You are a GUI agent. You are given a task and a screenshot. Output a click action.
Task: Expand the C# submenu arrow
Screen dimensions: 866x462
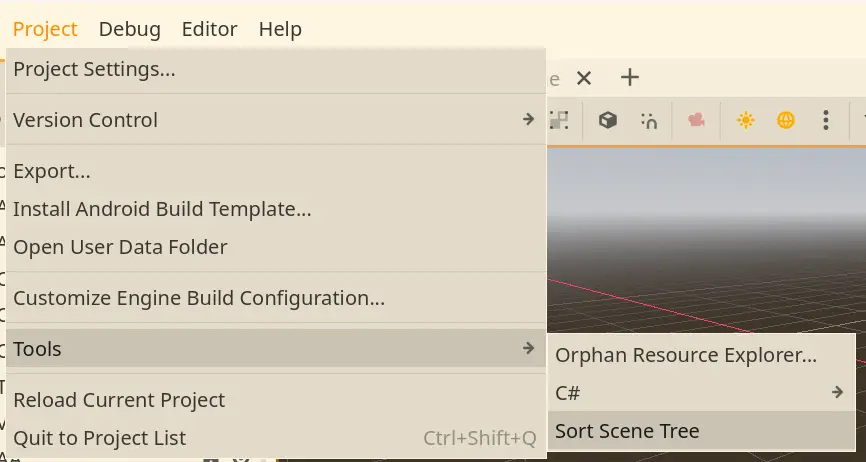tap(837, 392)
